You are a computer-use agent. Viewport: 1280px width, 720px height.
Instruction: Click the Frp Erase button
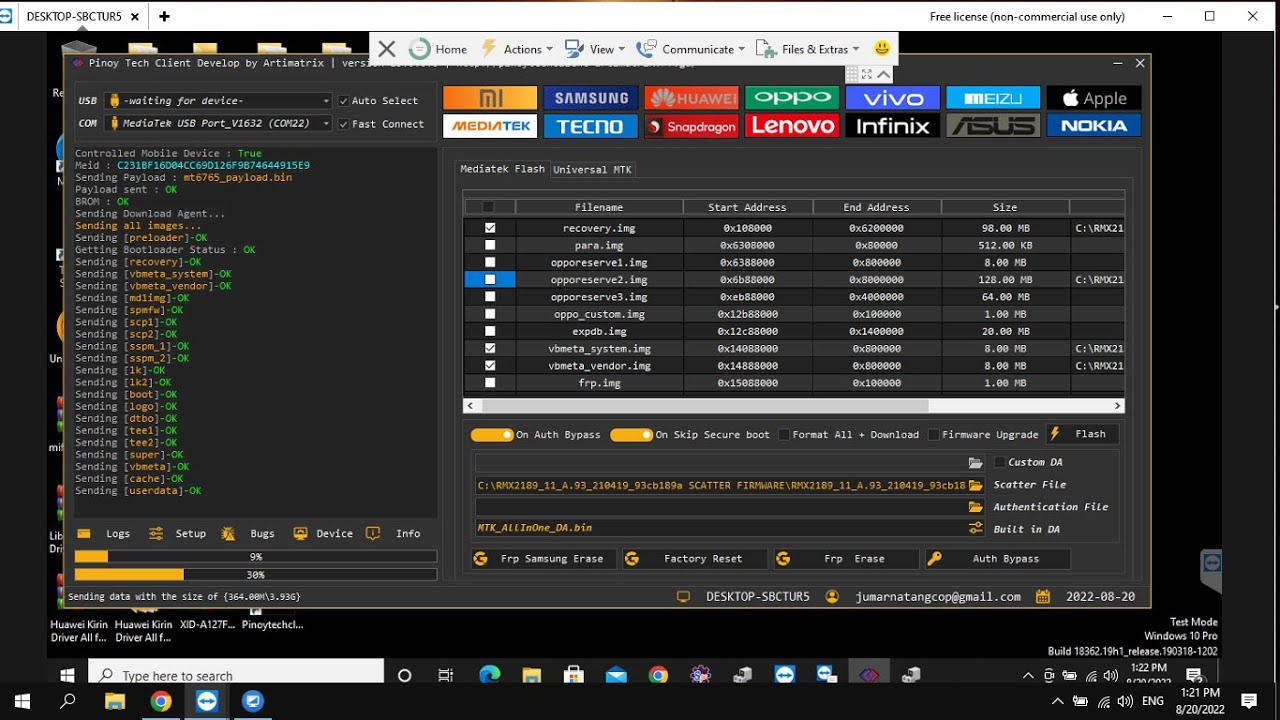[846, 559]
